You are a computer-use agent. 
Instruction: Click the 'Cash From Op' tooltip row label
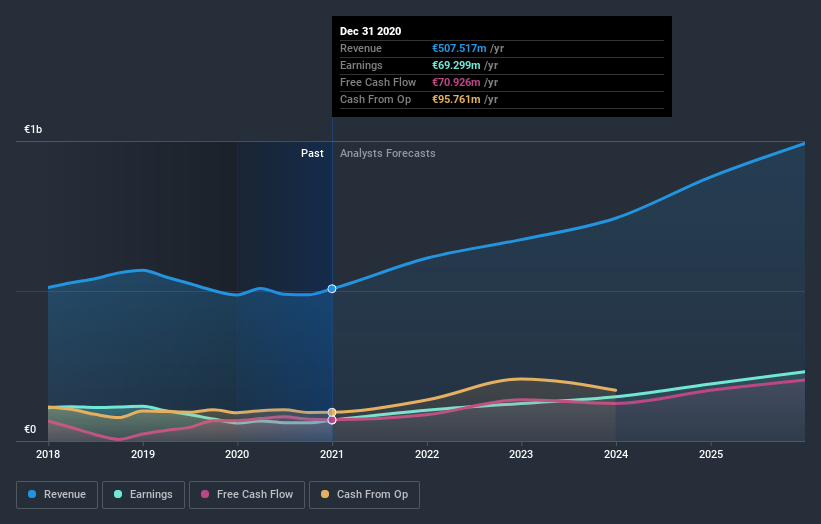pyautogui.click(x=375, y=99)
